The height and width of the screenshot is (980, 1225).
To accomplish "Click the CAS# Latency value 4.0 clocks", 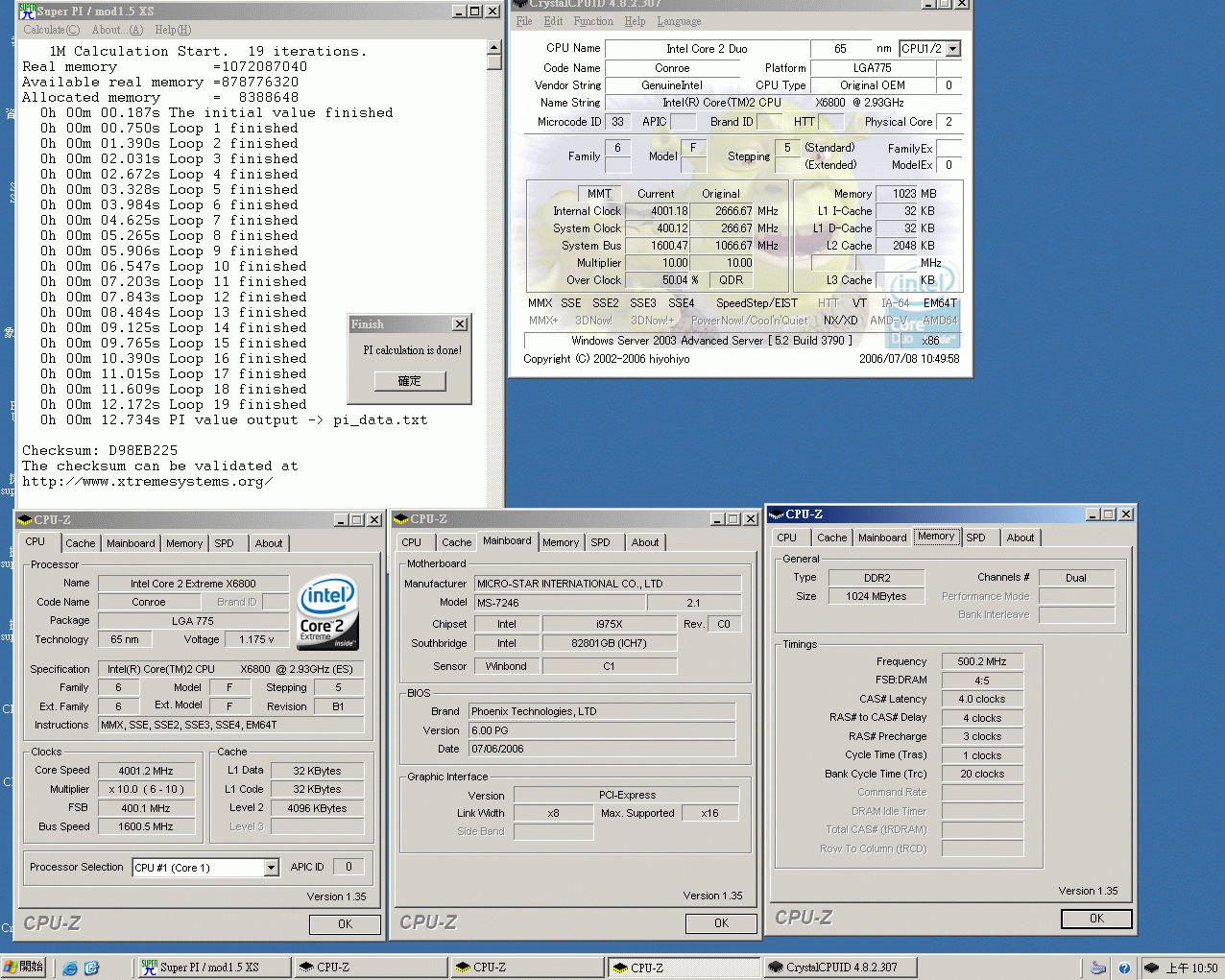I will pyautogui.click(x=982, y=699).
